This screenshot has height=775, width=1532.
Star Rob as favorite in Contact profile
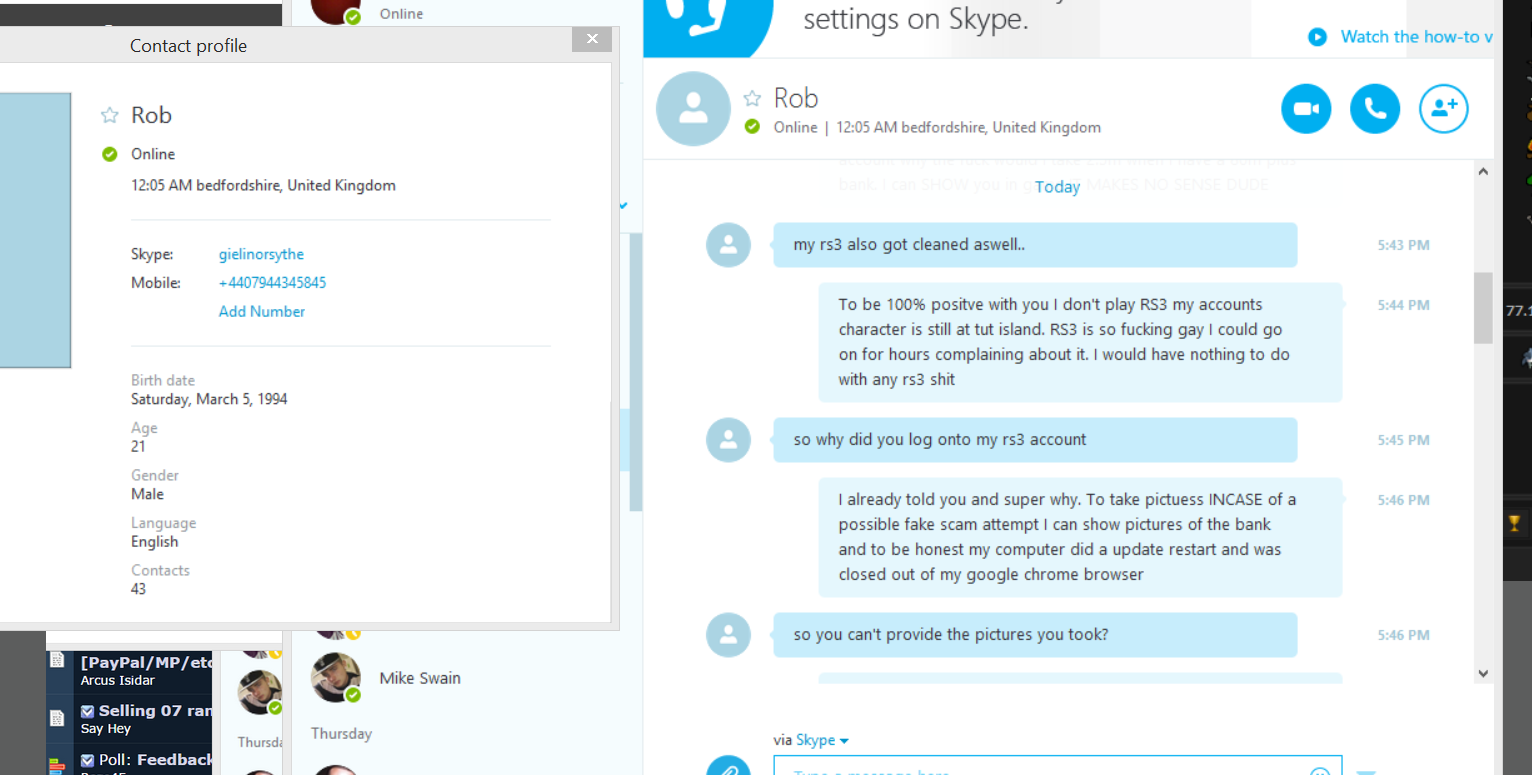(x=110, y=116)
